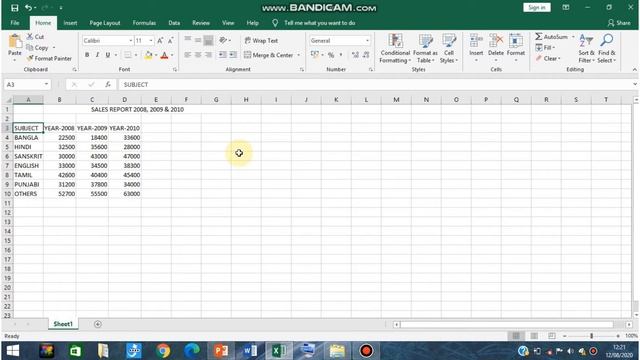
Task: Click the Sign in button
Action: [x=537, y=7]
